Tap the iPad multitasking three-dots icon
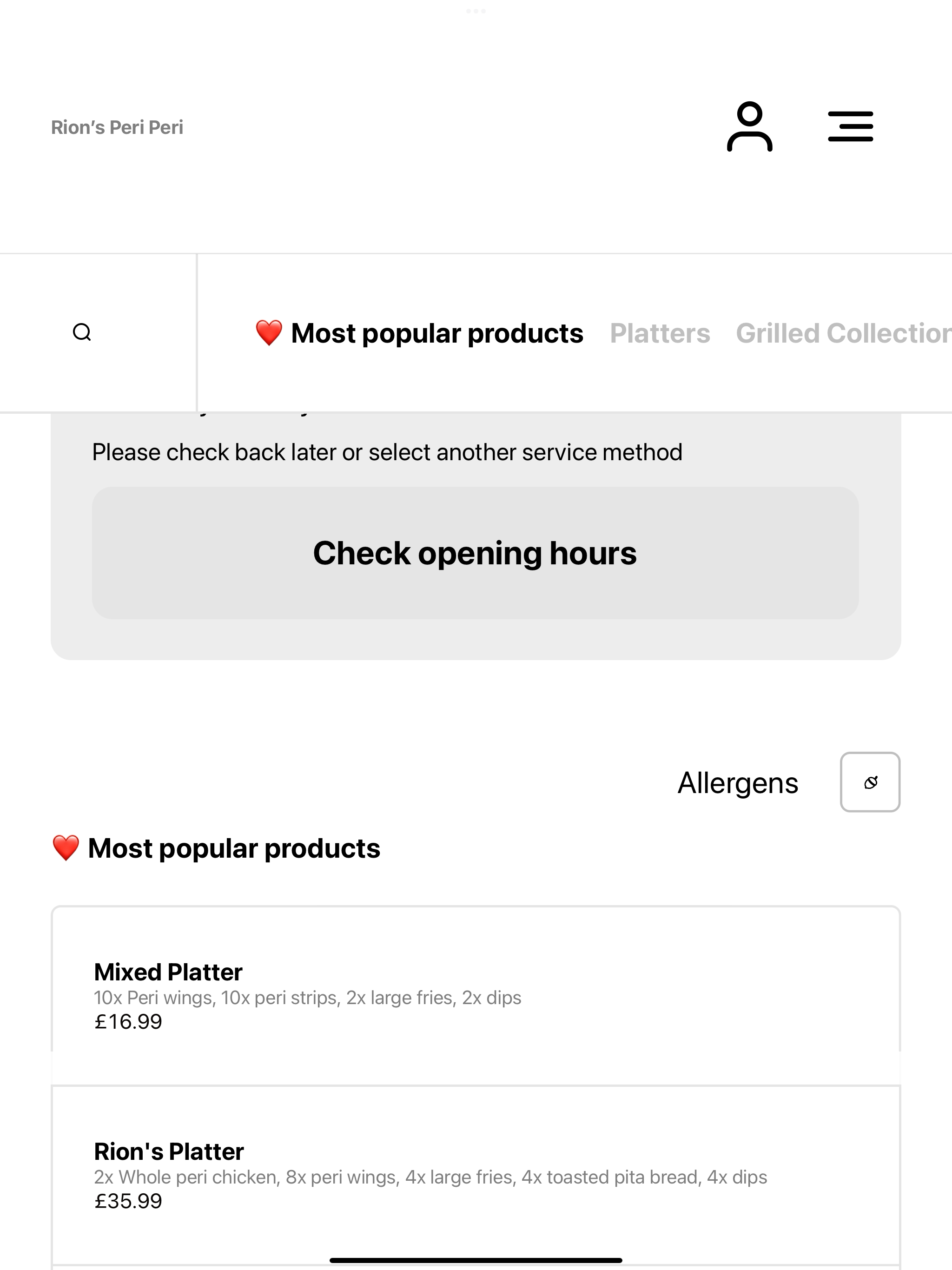The width and height of the screenshot is (952, 1270). [x=476, y=11]
